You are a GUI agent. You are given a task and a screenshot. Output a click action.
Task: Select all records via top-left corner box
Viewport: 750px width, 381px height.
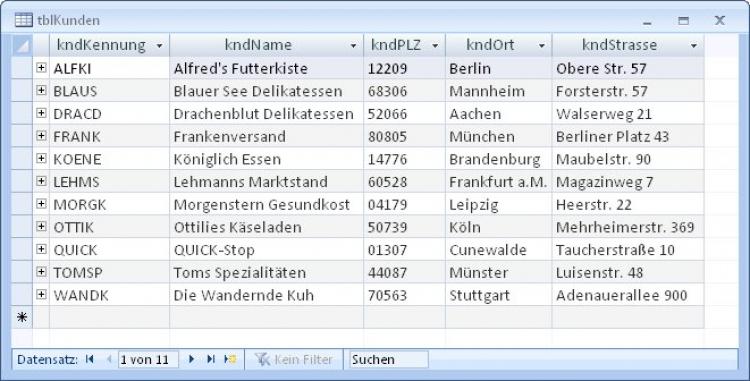point(22,45)
